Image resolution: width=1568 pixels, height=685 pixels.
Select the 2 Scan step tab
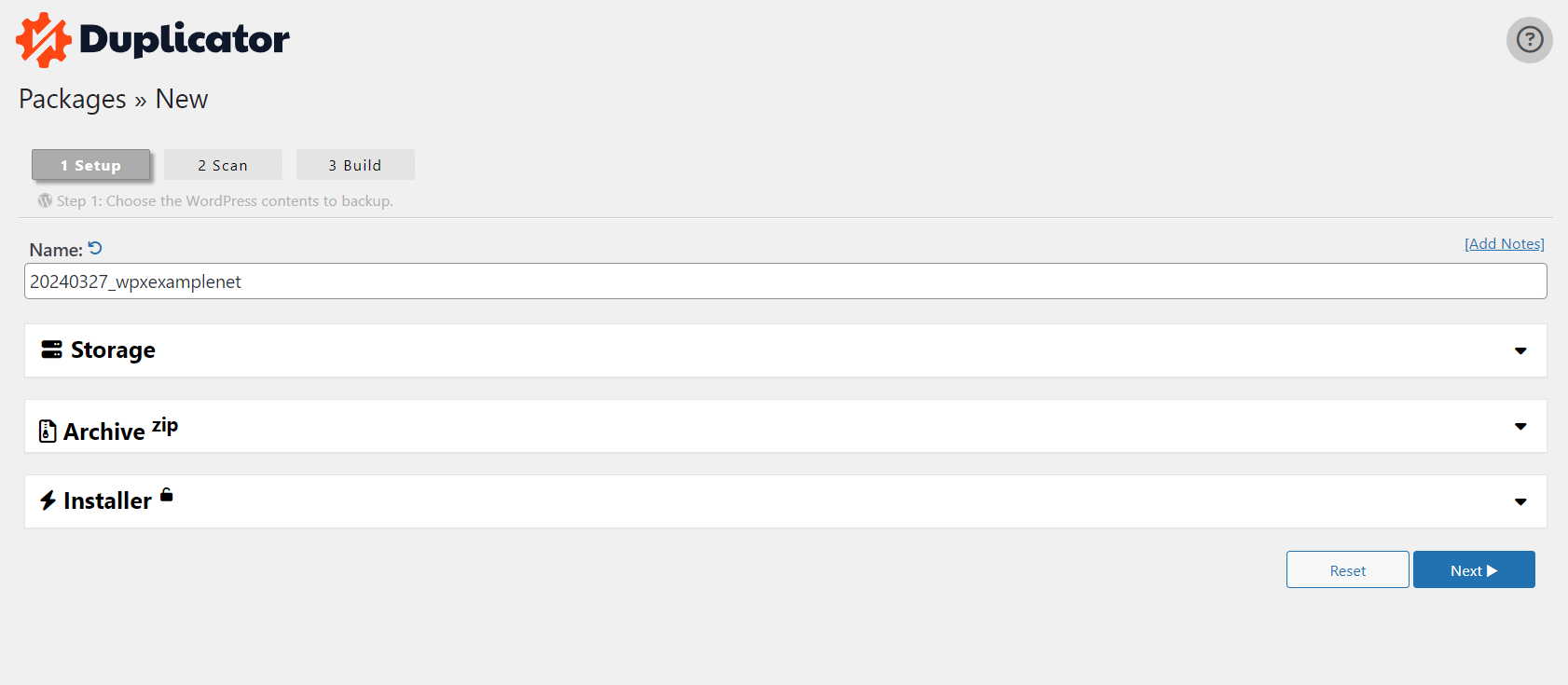click(223, 165)
